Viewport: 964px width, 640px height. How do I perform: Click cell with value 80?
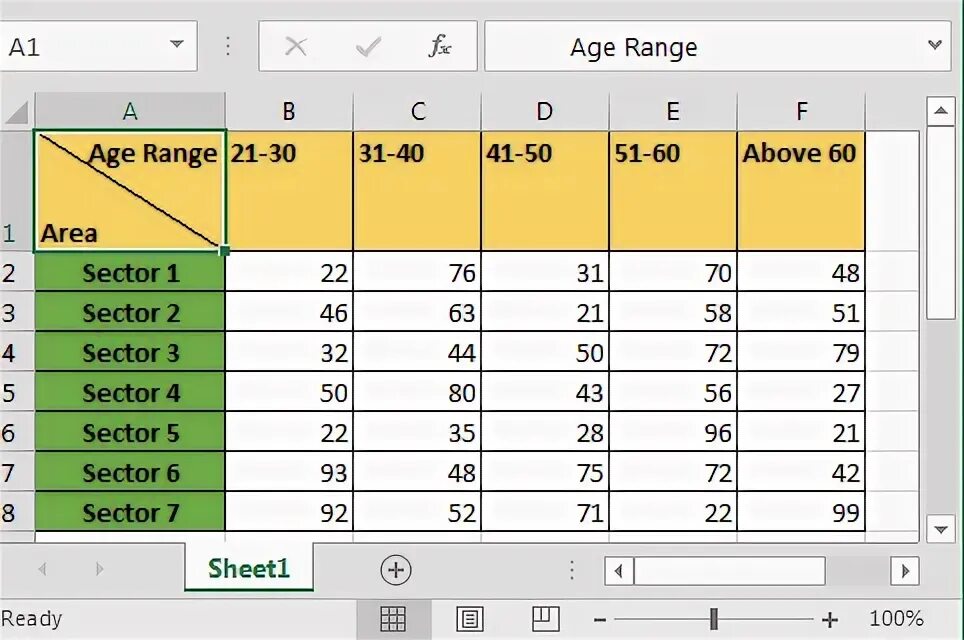417,392
